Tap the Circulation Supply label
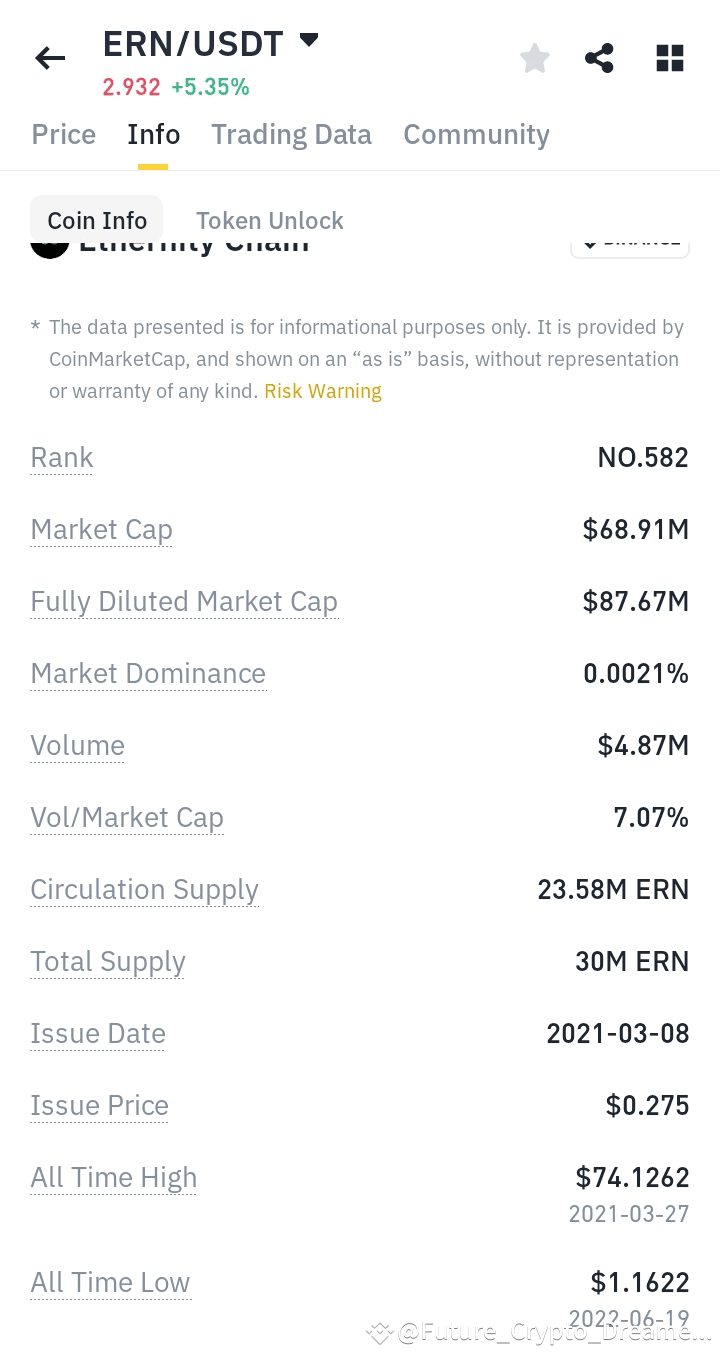The width and height of the screenshot is (720, 1354). tap(144, 890)
